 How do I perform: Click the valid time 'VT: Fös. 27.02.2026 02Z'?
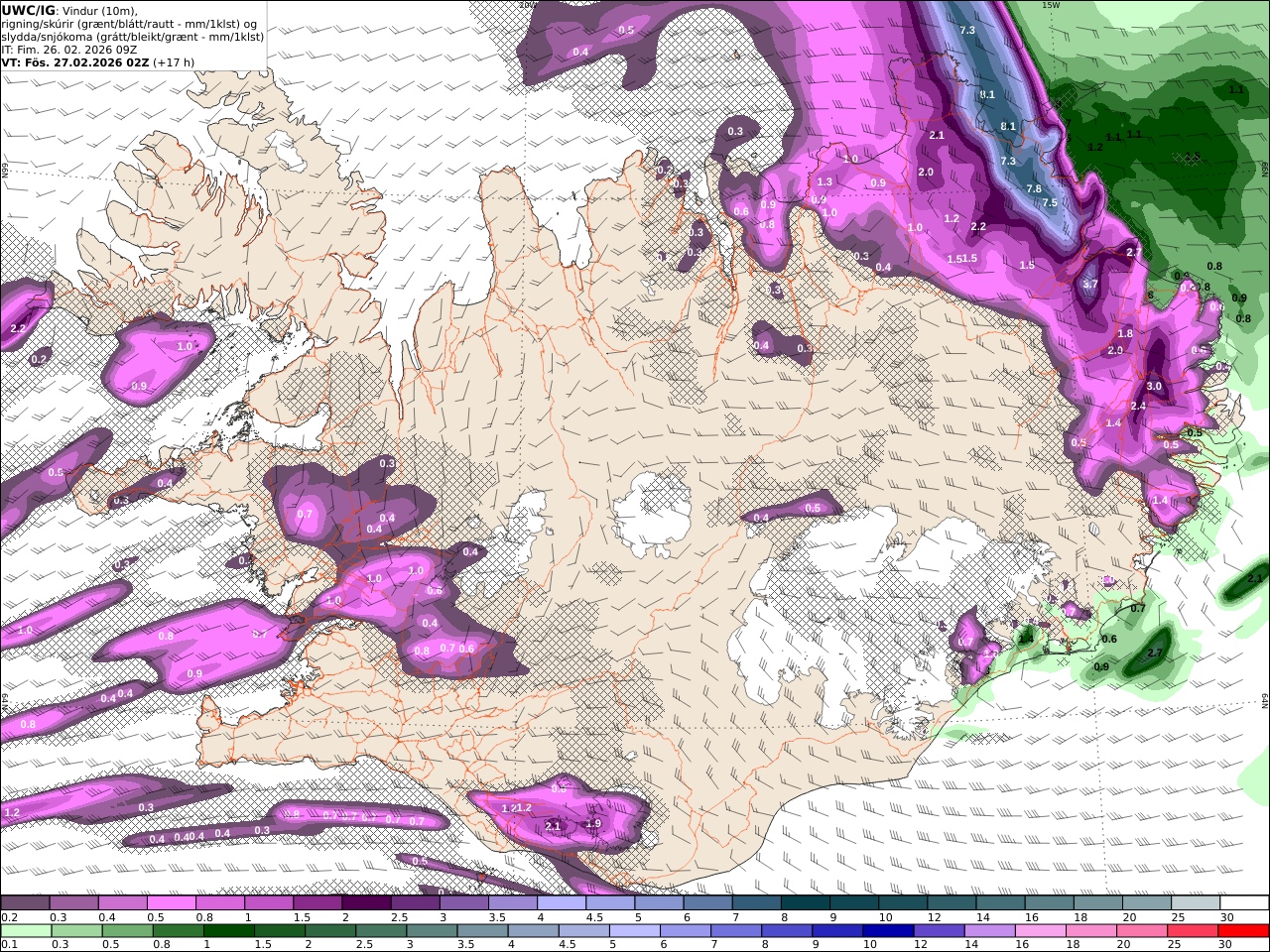(74, 61)
